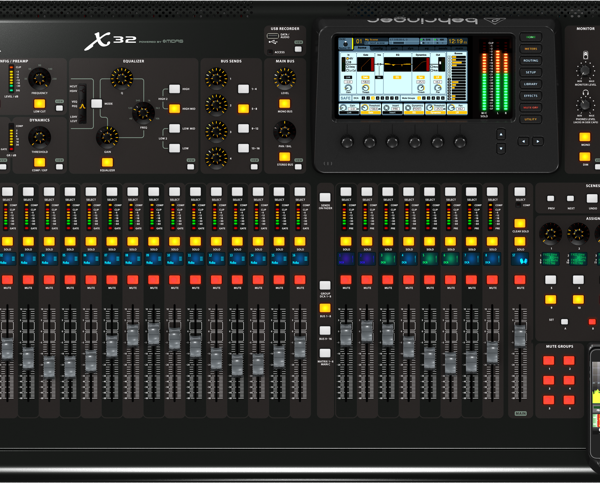Open the EFFECTS screen view

click(x=530, y=96)
